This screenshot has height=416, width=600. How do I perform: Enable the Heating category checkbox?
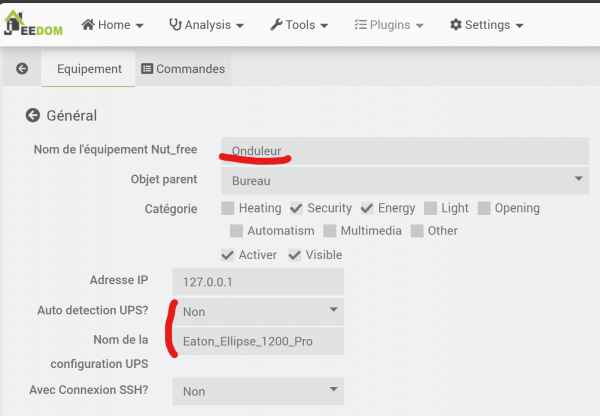228,208
